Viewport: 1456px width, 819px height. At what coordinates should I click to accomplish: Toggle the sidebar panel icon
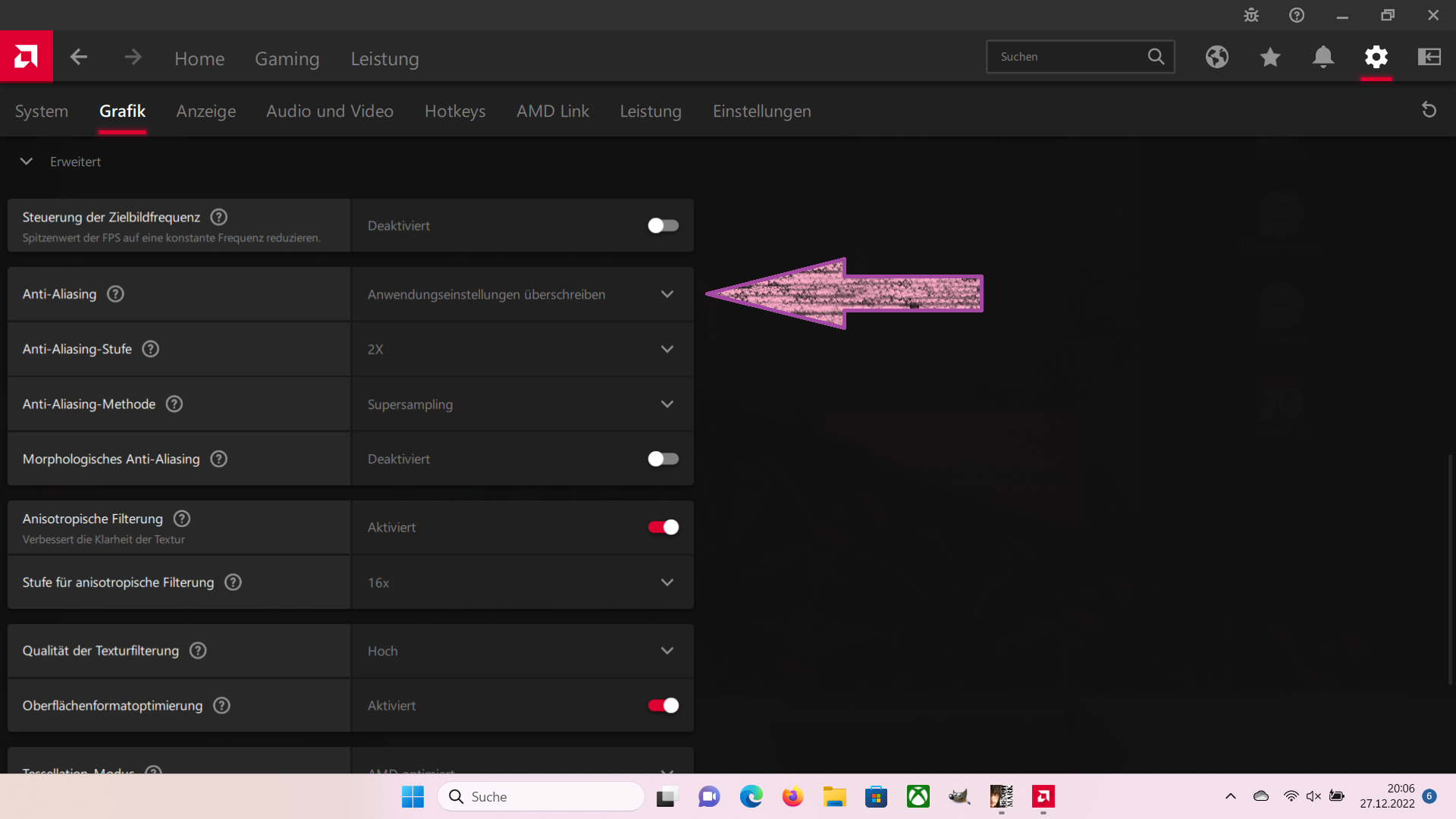click(x=1429, y=57)
